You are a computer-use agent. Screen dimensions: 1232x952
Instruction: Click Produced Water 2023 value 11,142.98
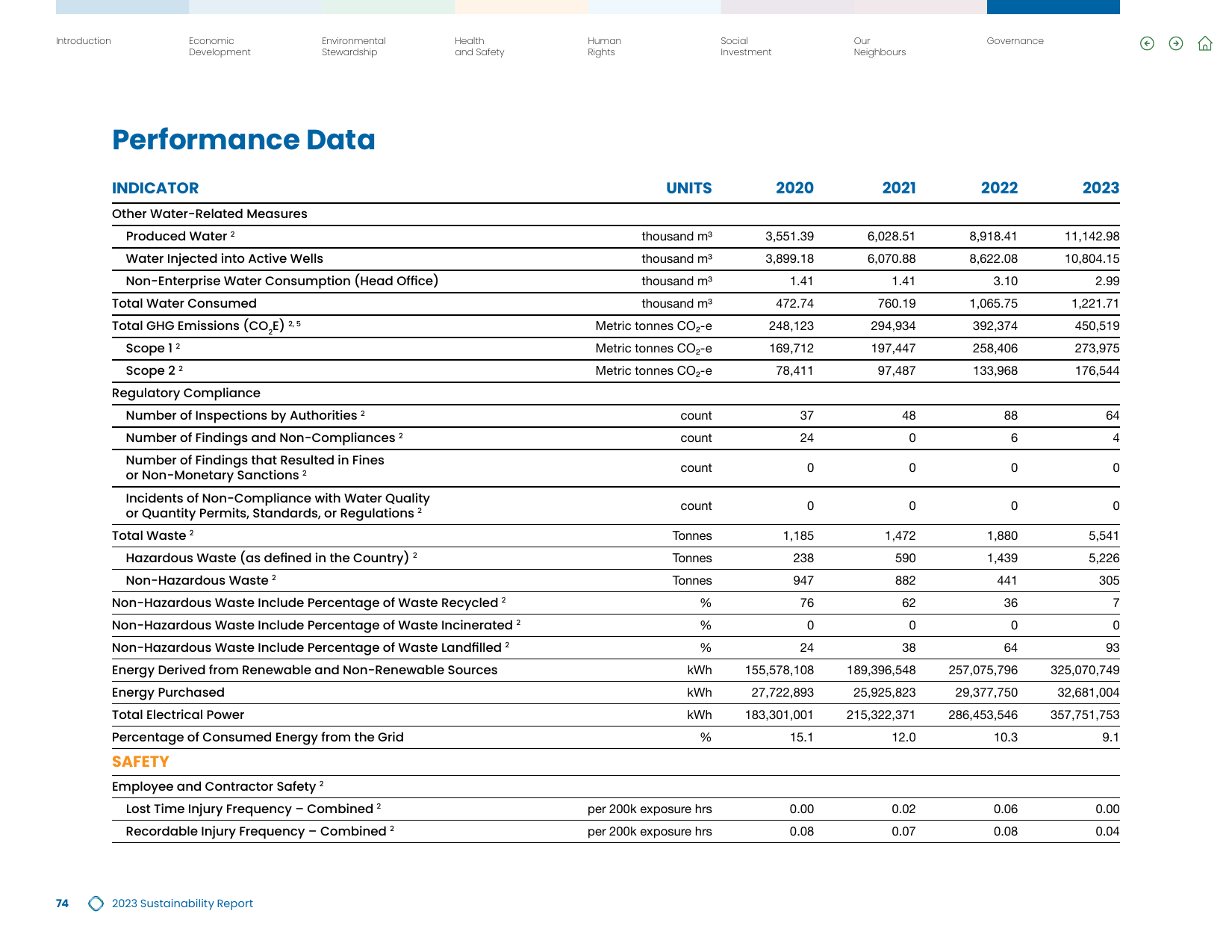pos(1092,237)
